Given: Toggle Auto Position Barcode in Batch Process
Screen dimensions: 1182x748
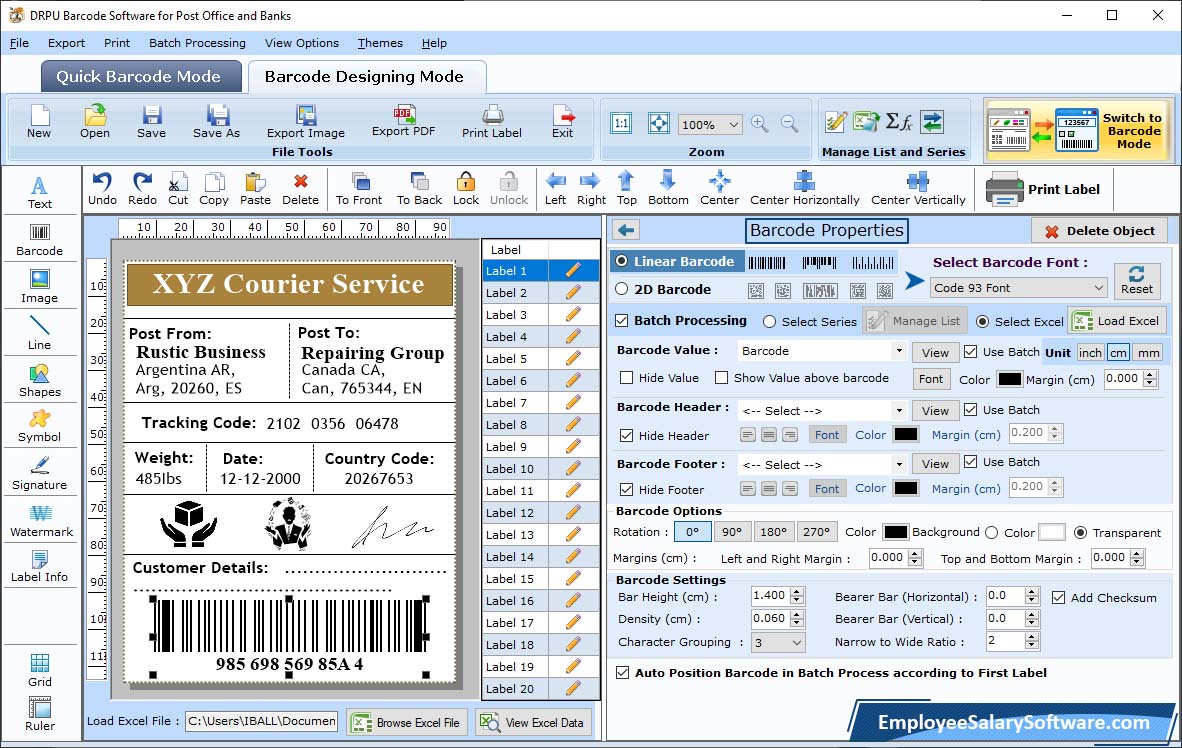Looking at the screenshot, I should click(623, 673).
